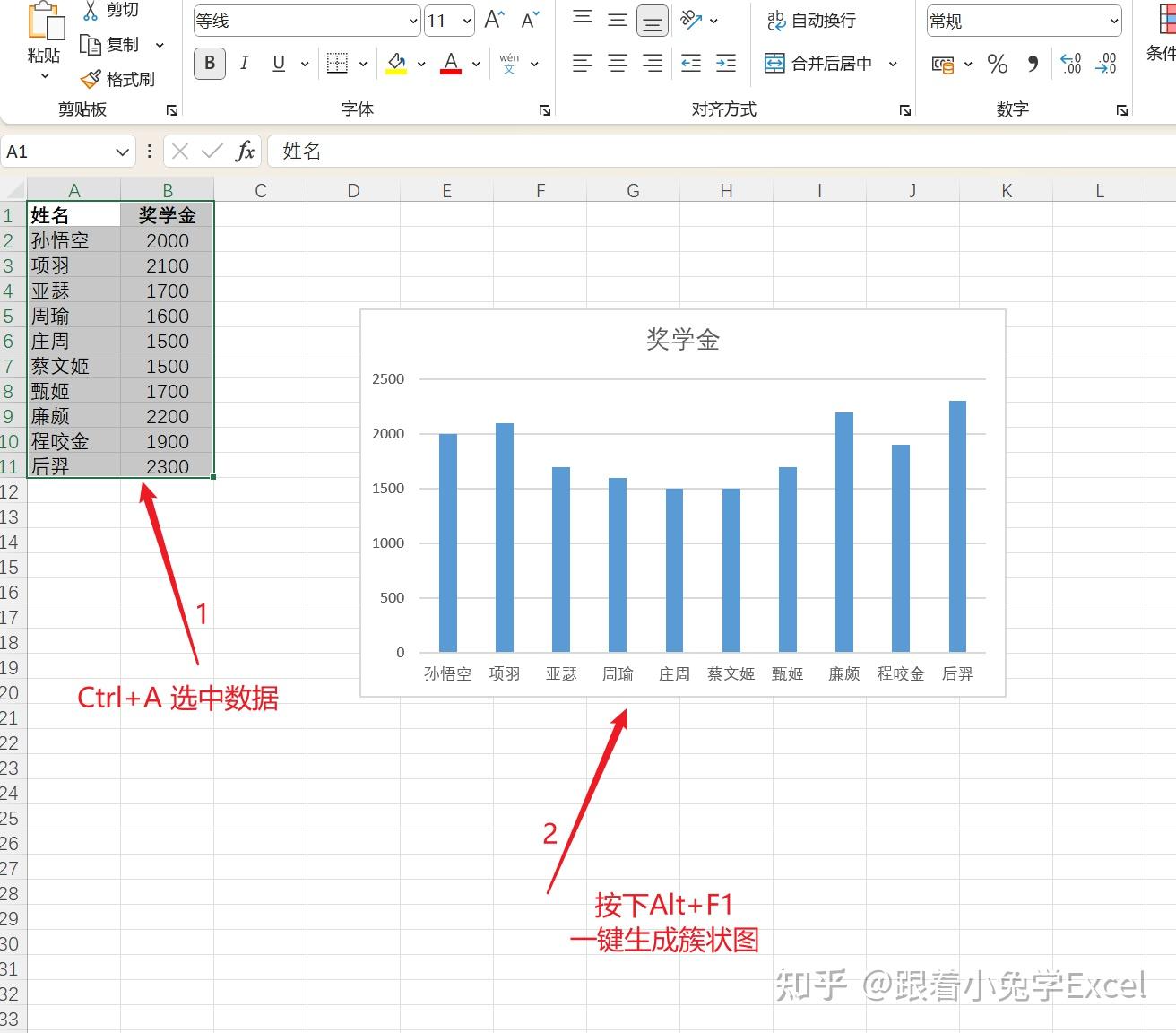The width and height of the screenshot is (1176, 1033).
Task: Apply comma style format
Action: pyautogui.click(x=1033, y=64)
